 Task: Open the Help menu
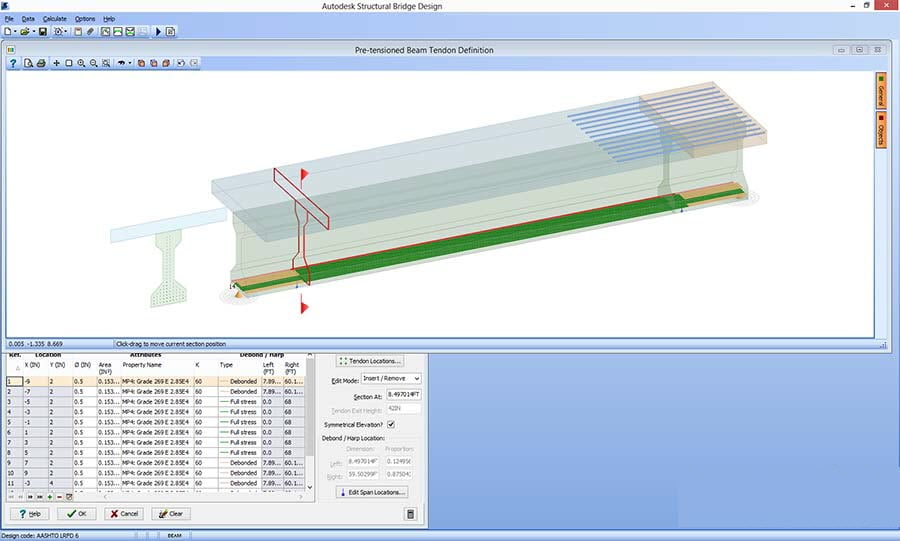(109, 19)
